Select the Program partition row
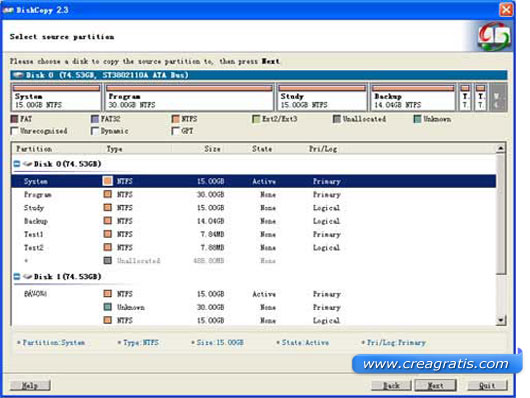This screenshot has width=530, height=398. 254,194
